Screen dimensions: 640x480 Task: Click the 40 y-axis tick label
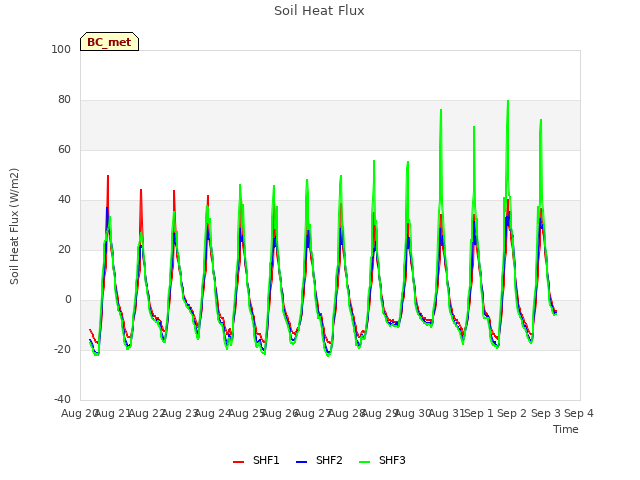coord(64,200)
